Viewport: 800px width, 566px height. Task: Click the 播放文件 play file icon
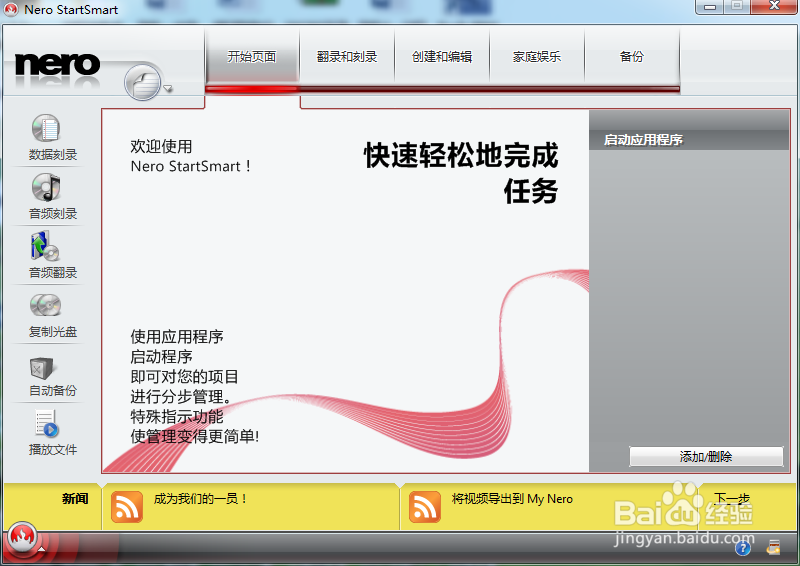tap(46, 423)
